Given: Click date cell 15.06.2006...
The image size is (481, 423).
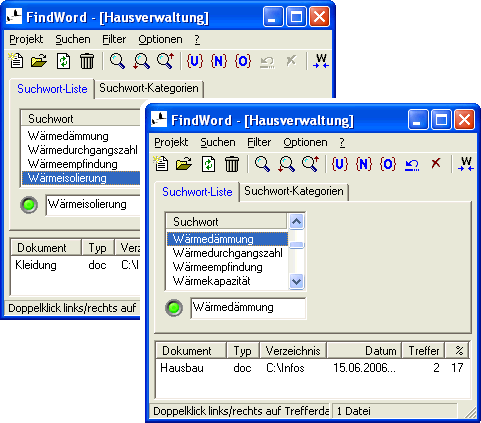Looking at the screenshot, I should point(364,368).
